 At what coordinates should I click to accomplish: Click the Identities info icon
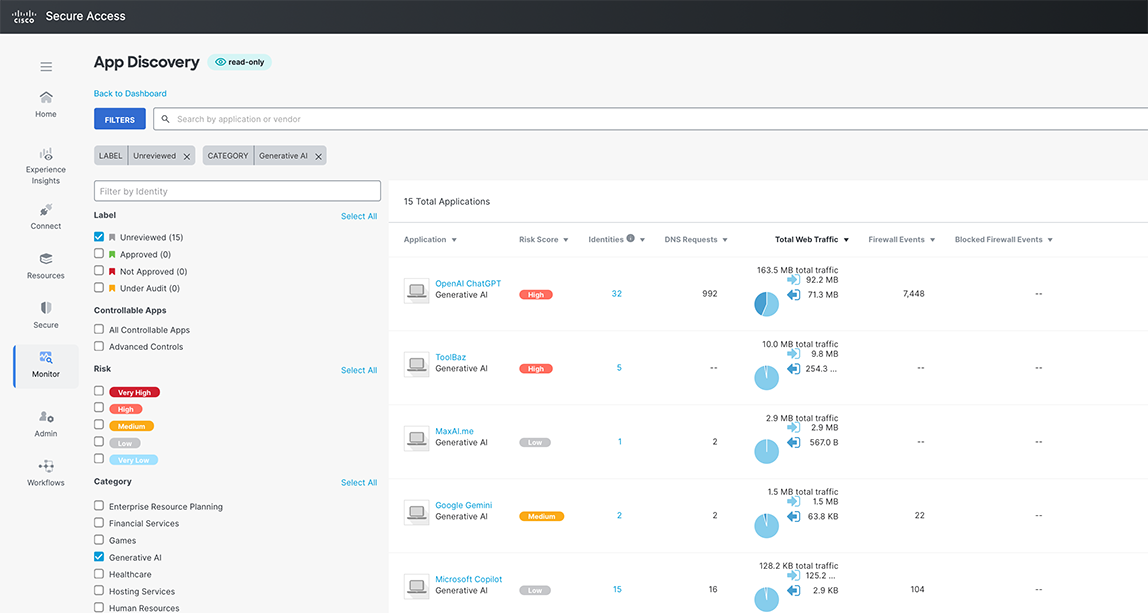point(630,239)
